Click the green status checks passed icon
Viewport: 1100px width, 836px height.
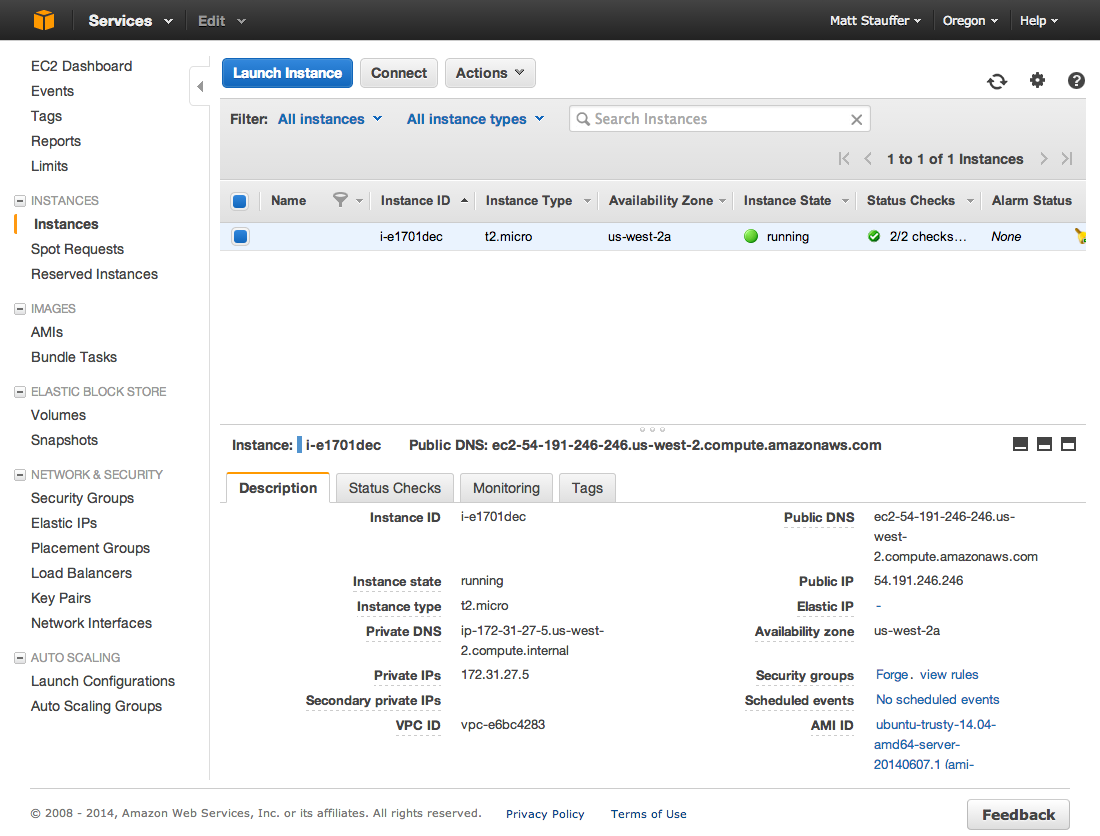coord(874,236)
